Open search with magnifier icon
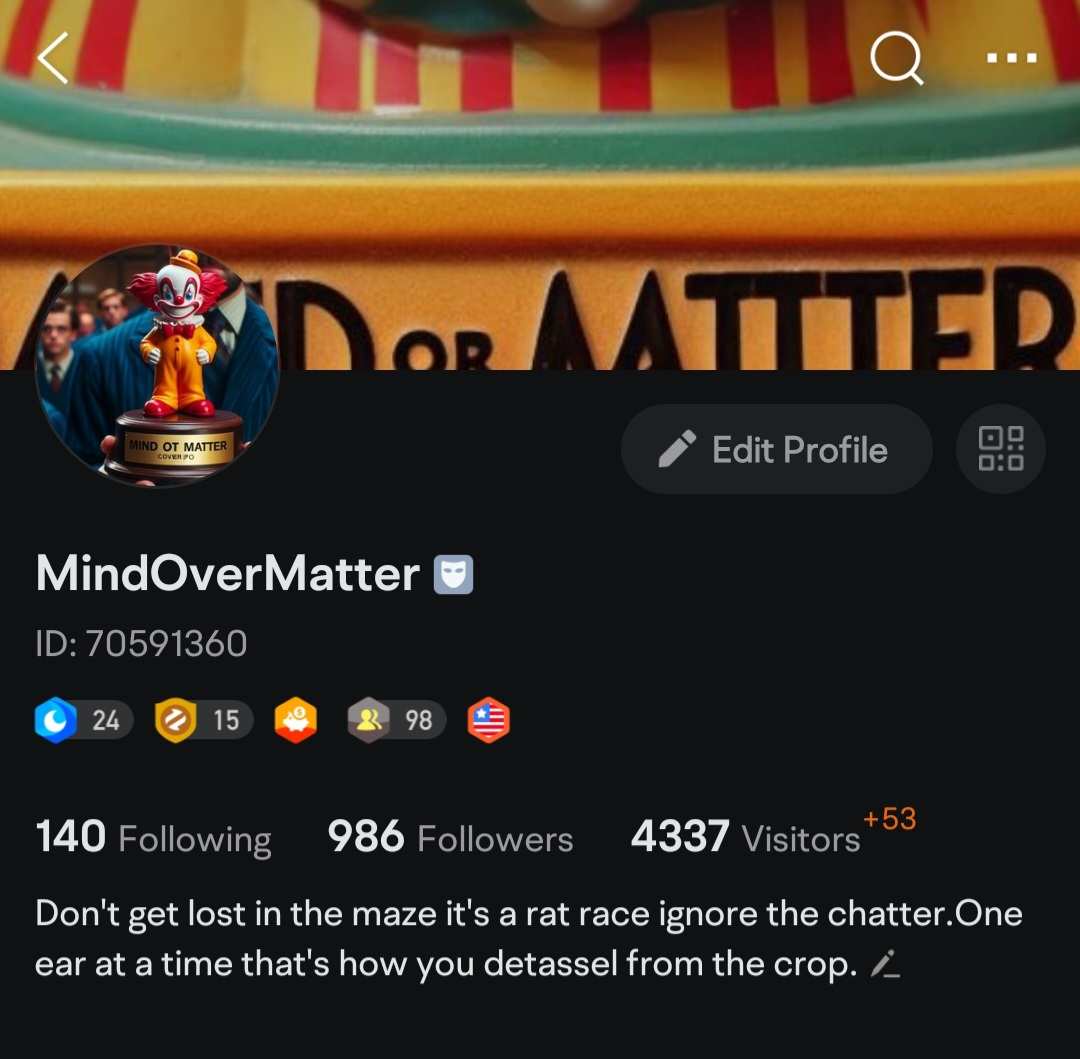1080x1059 pixels. coord(897,59)
